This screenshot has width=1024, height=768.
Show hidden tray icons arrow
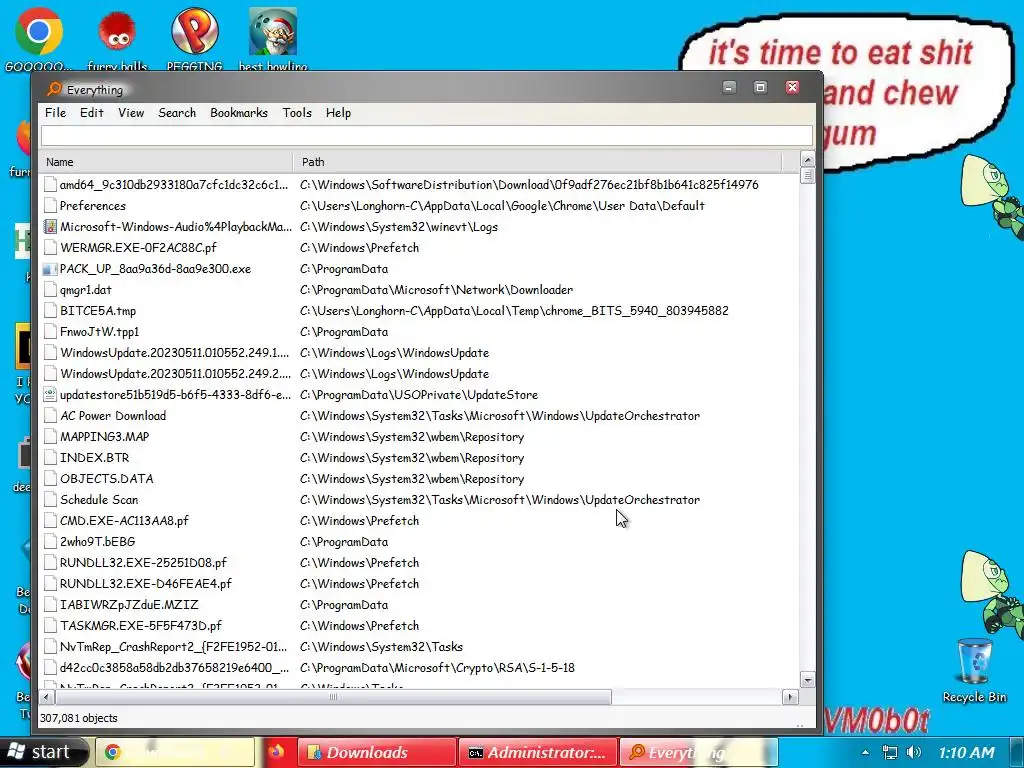click(x=865, y=752)
